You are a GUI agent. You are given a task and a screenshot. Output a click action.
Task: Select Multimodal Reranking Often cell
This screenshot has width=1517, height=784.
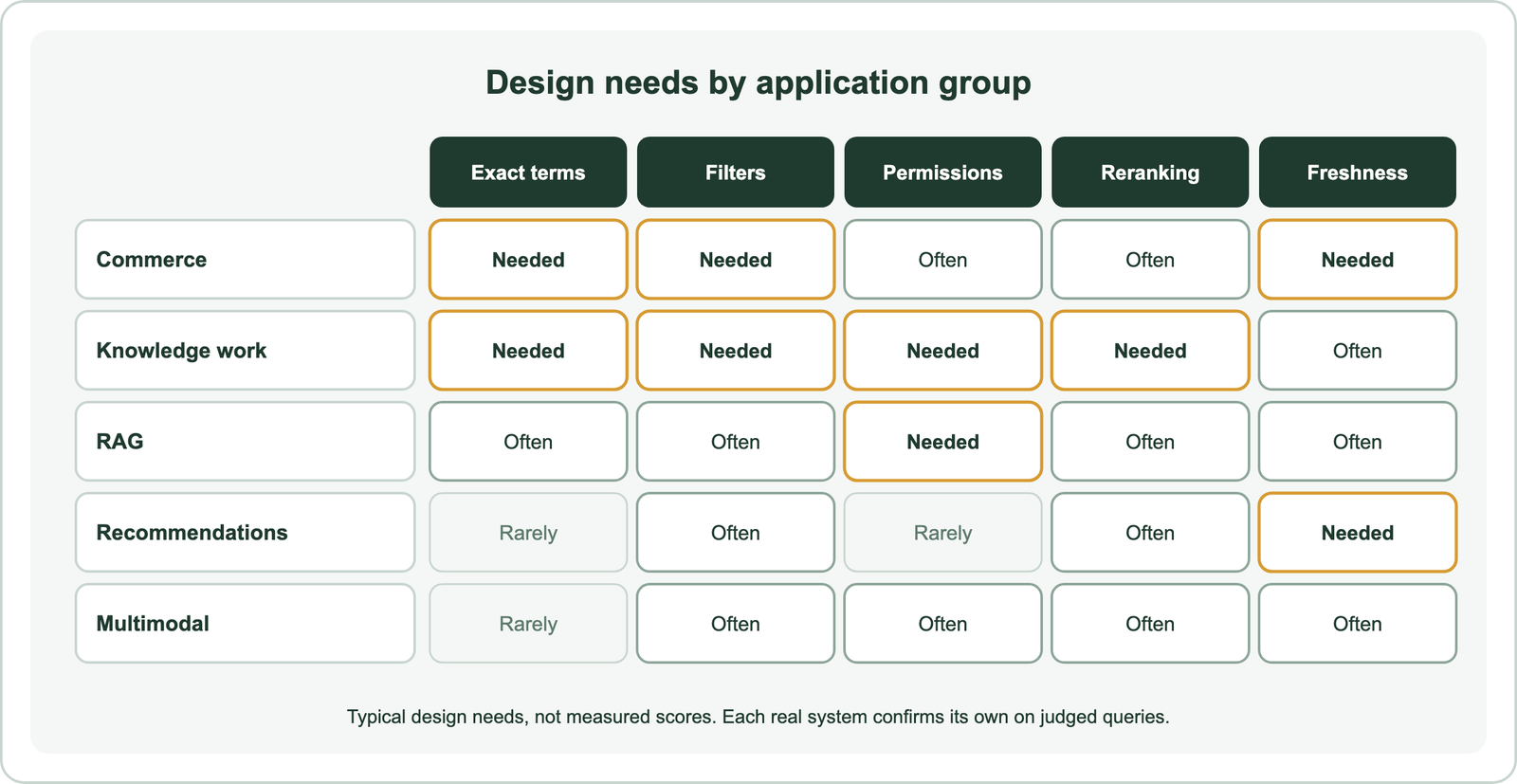pyautogui.click(x=1150, y=624)
